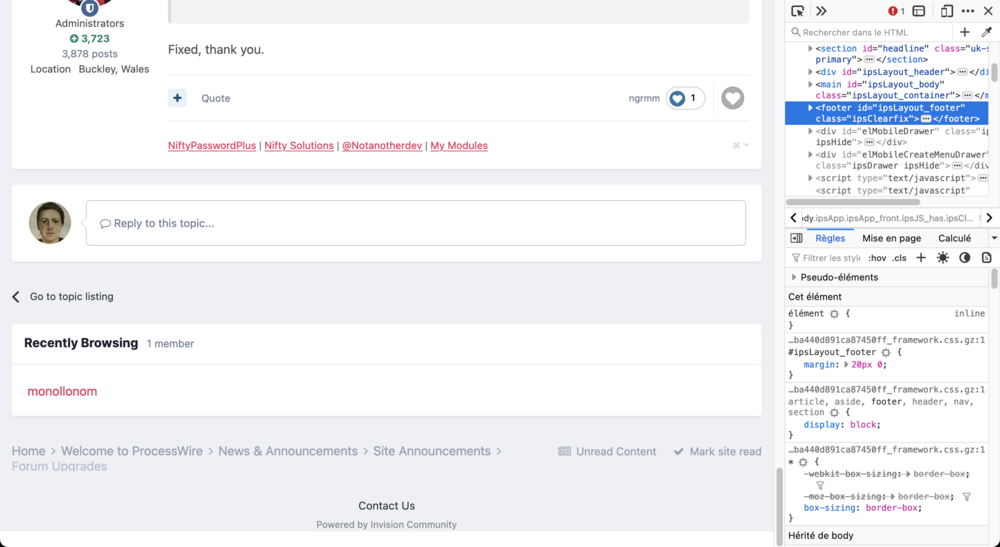
Task: Open responsive design mode icon
Action: tap(946, 11)
